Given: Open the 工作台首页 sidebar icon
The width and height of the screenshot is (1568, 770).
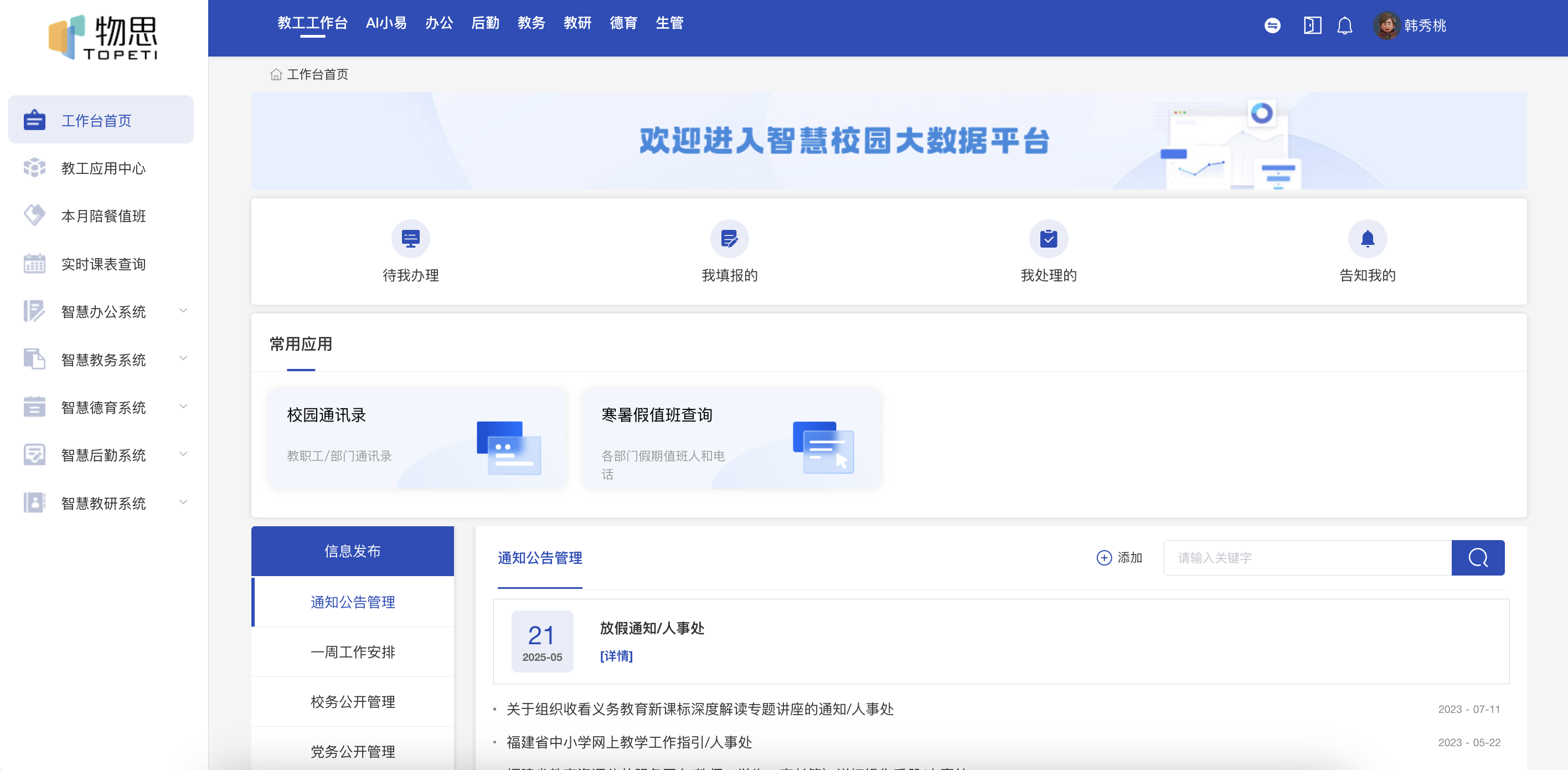Looking at the screenshot, I should [x=35, y=120].
